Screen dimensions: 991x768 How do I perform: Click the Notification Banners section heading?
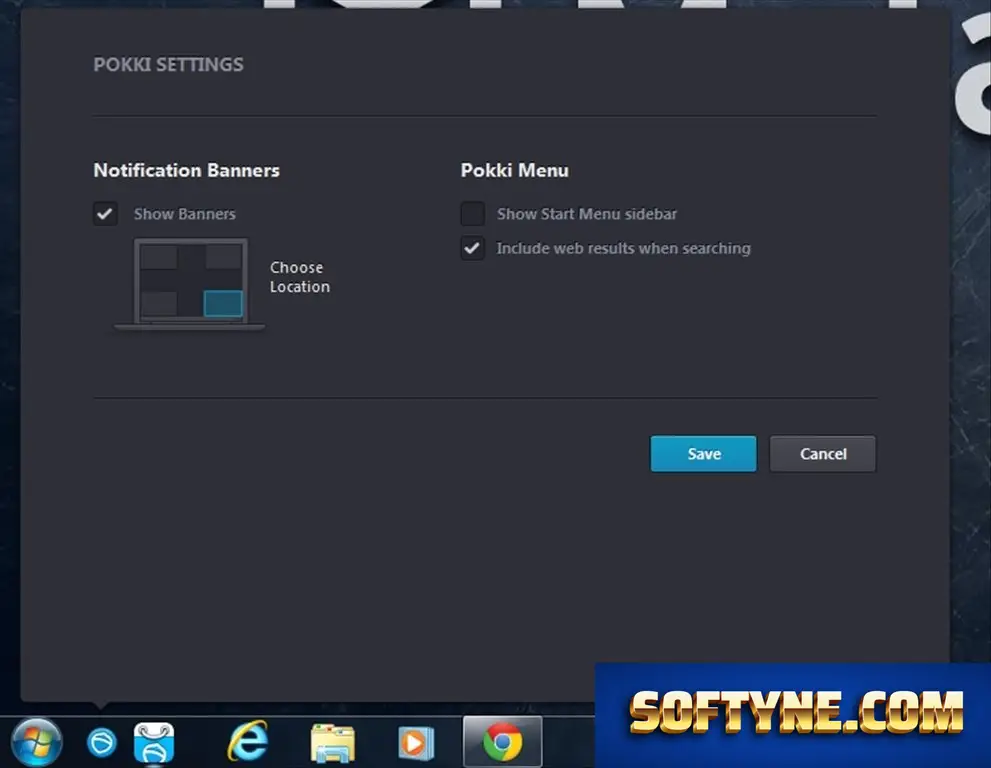point(186,170)
